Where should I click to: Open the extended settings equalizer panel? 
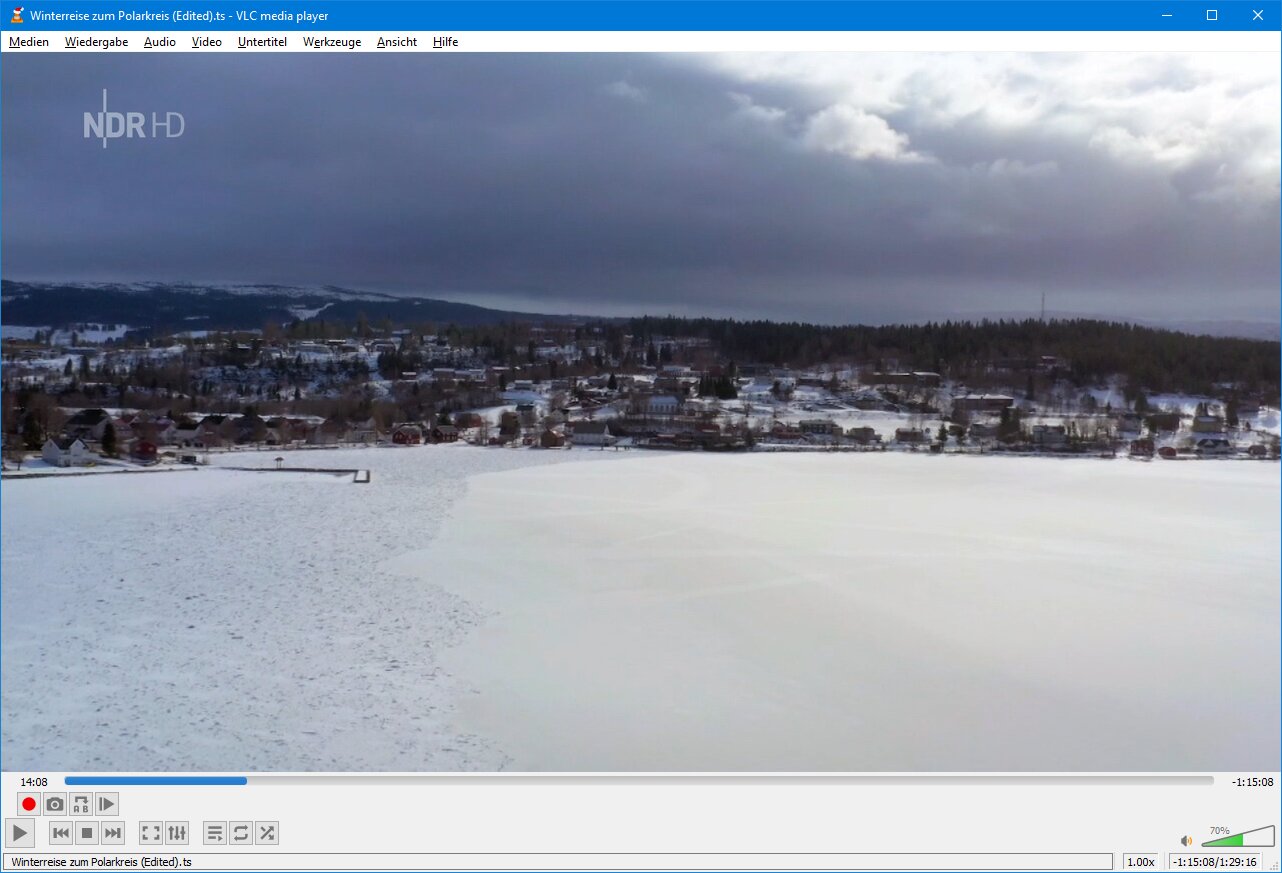point(177,833)
